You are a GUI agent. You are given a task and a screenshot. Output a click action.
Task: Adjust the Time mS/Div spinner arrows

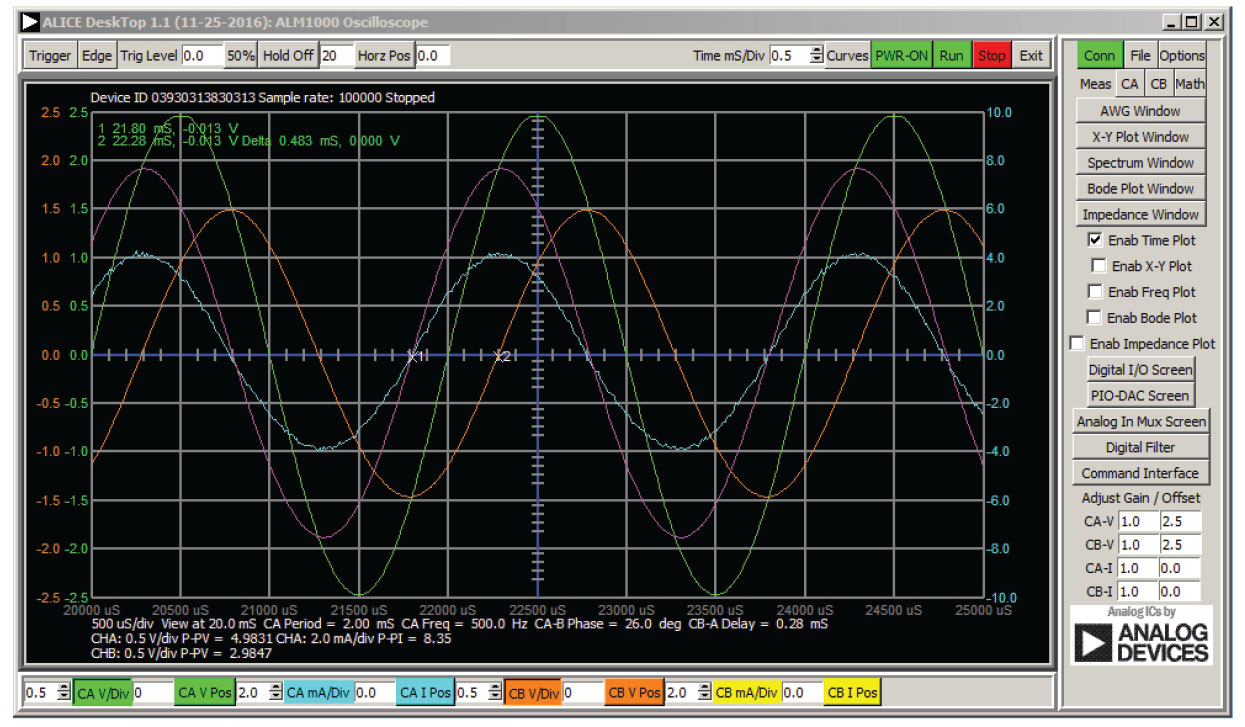coord(817,56)
